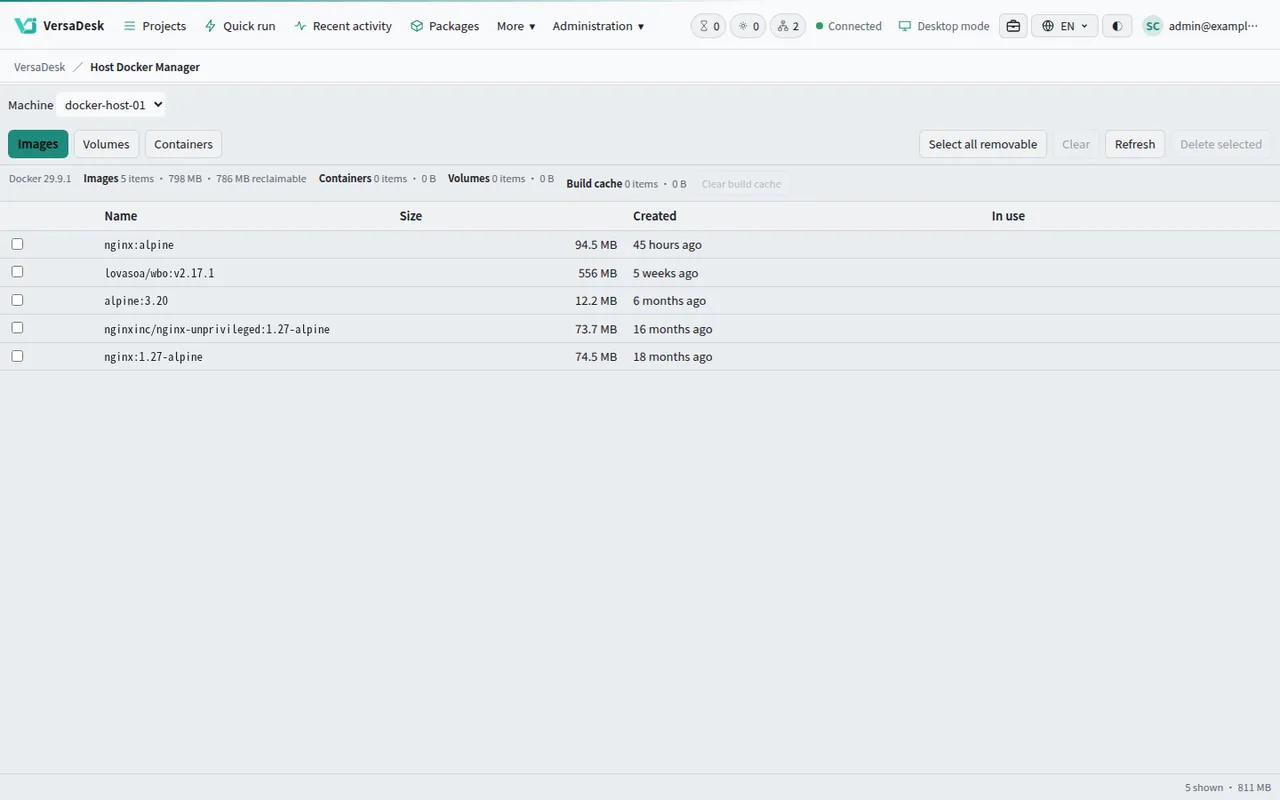Viewport: 1280px width, 800px height.
Task: Open the EN language dropdown
Action: [x=1065, y=26]
